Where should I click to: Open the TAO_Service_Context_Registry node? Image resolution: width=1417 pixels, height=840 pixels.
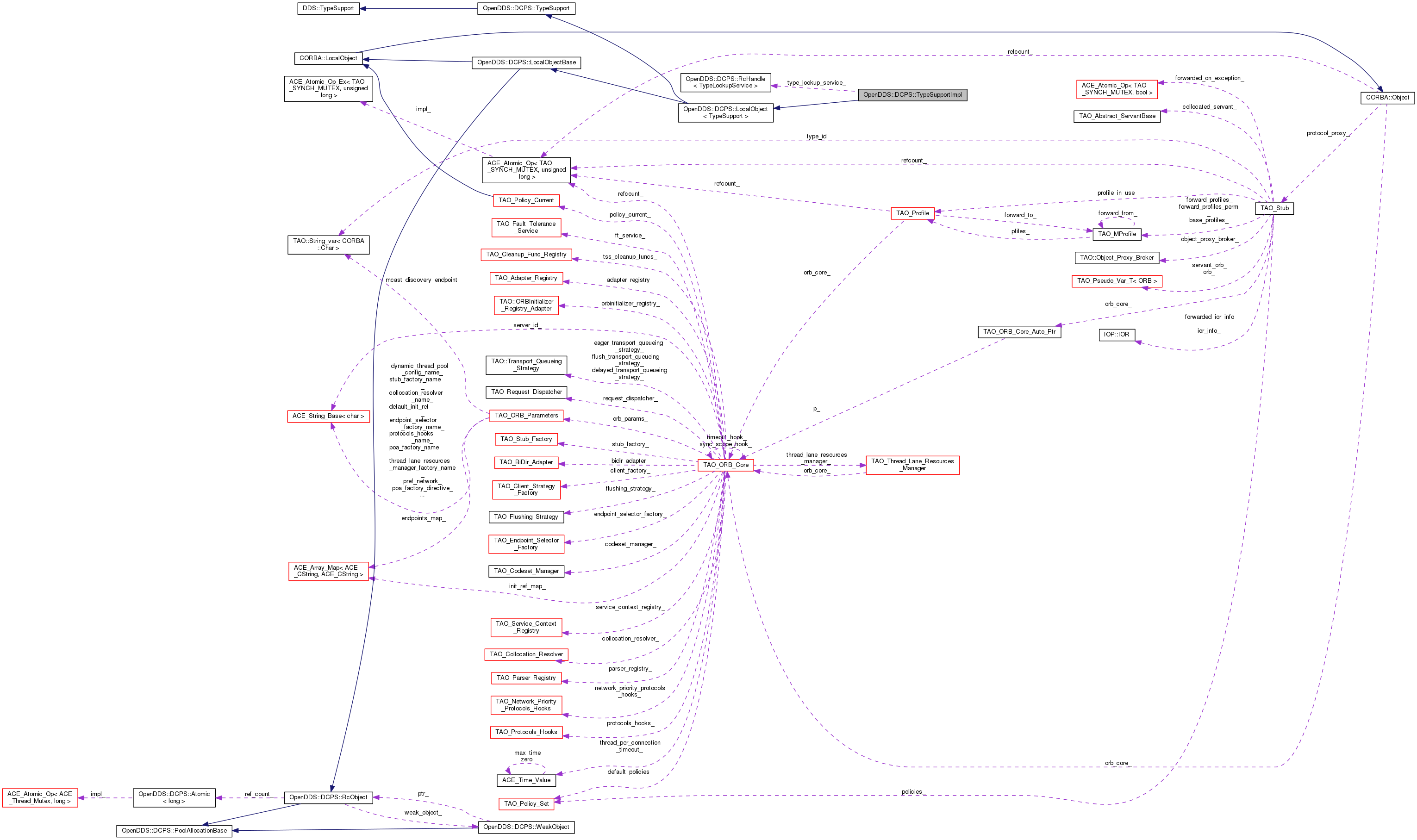tap(526, 628)
